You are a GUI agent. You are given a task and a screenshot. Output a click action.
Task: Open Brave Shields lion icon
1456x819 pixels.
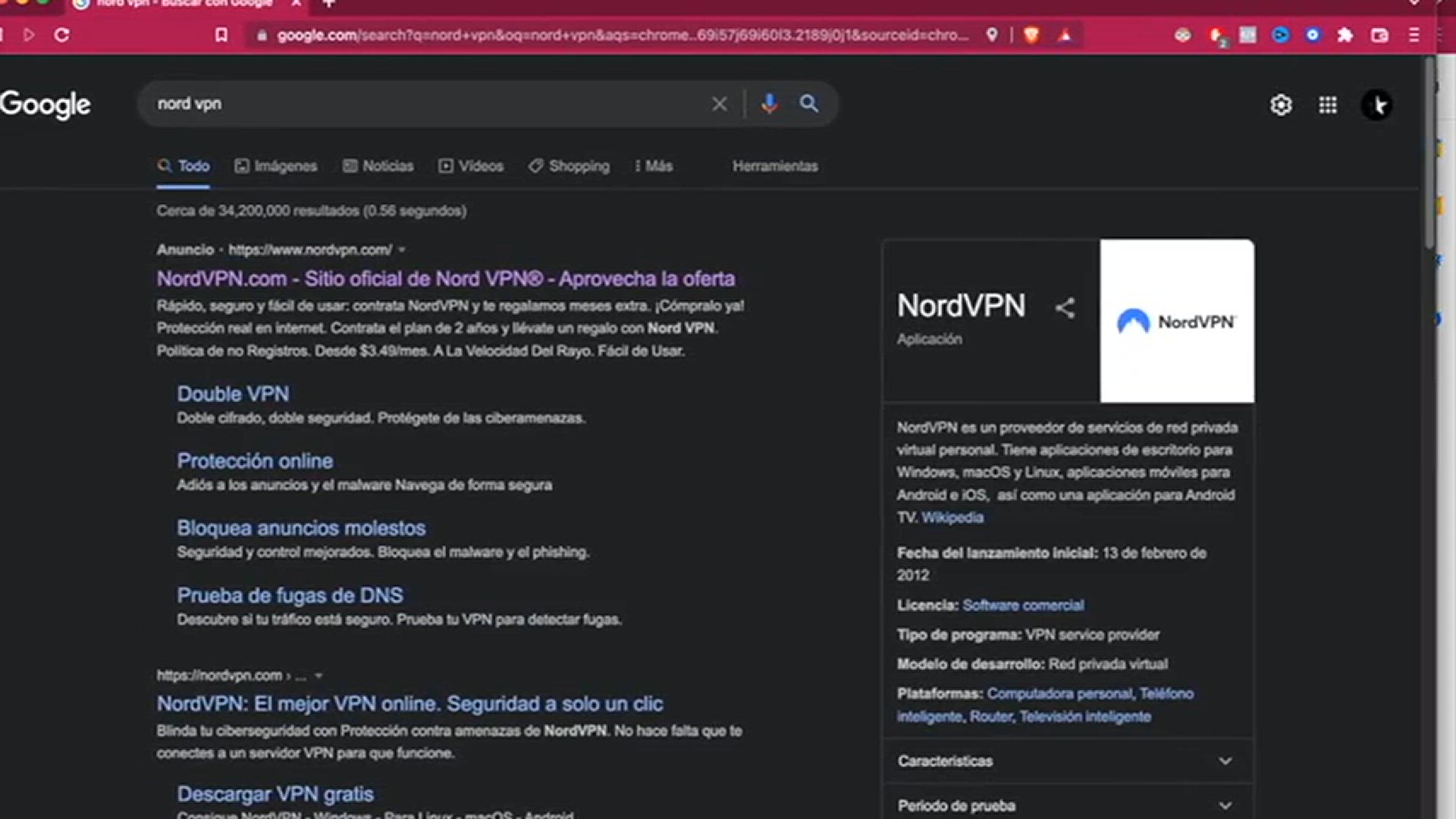[1031, 35]
